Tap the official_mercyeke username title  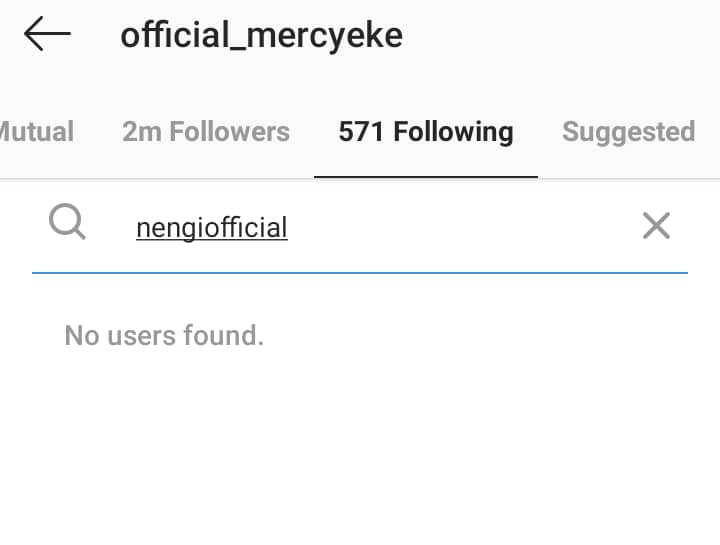pyautogui.click(x=262, y=36)
